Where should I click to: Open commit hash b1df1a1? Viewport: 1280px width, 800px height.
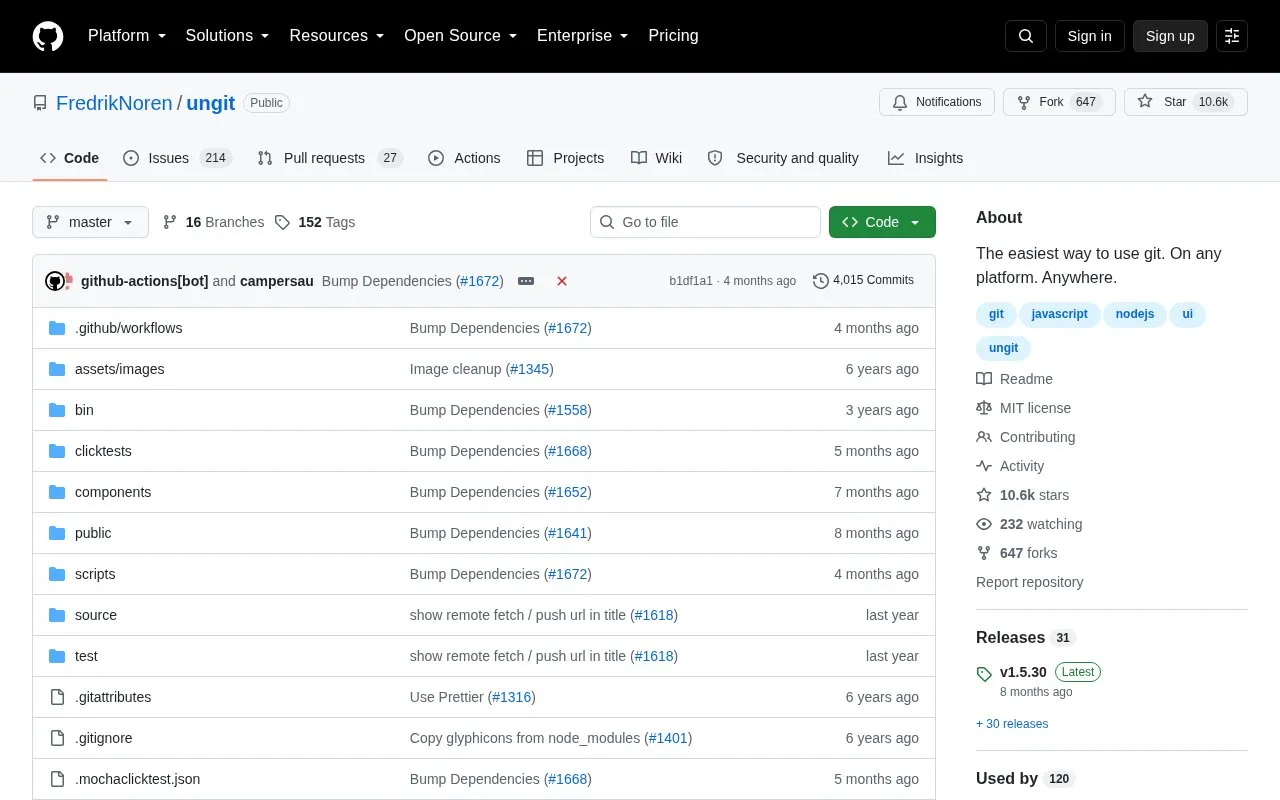tap(691, 281)
